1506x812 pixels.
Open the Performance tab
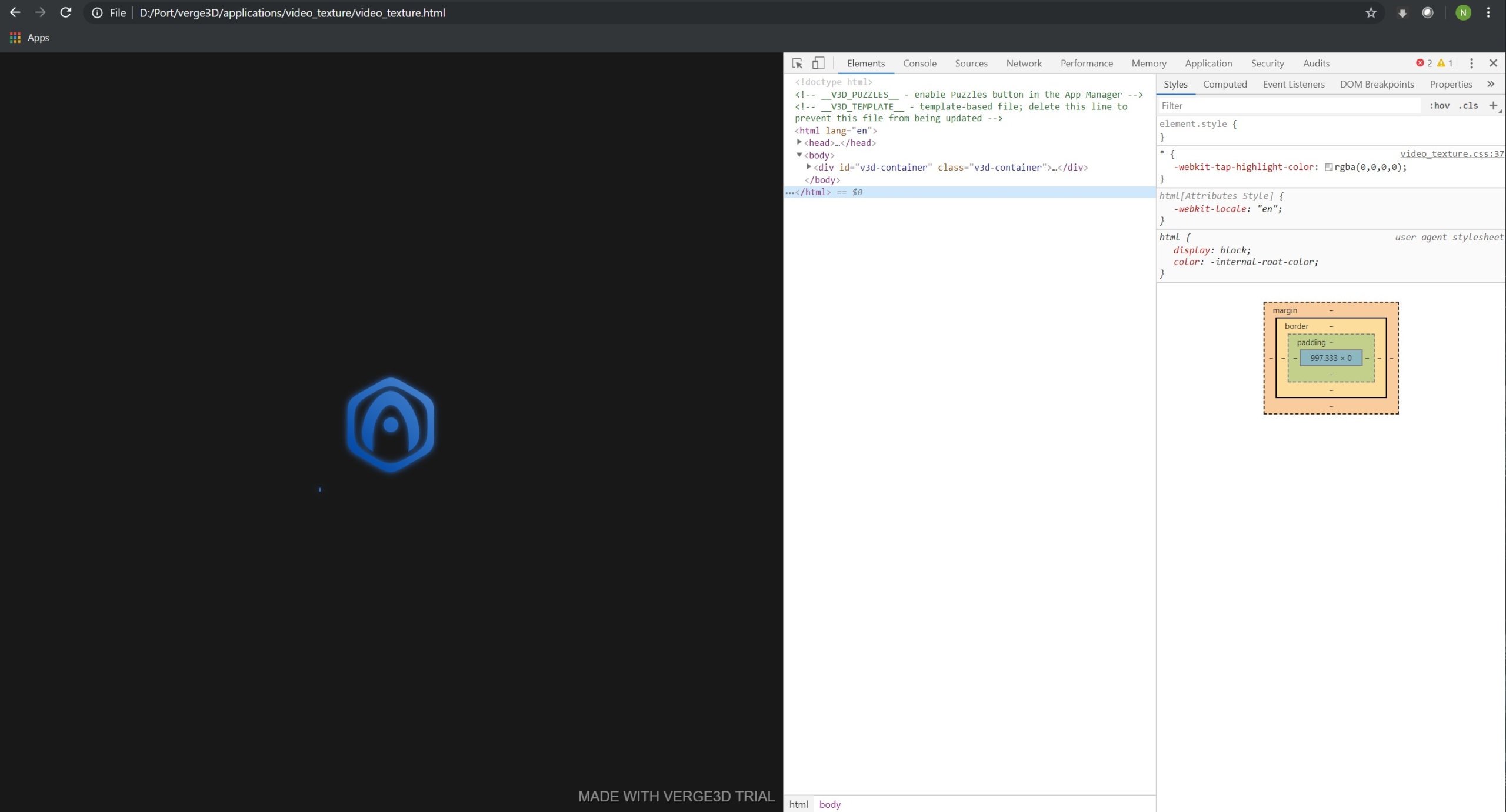click(x=1087, y=64)
